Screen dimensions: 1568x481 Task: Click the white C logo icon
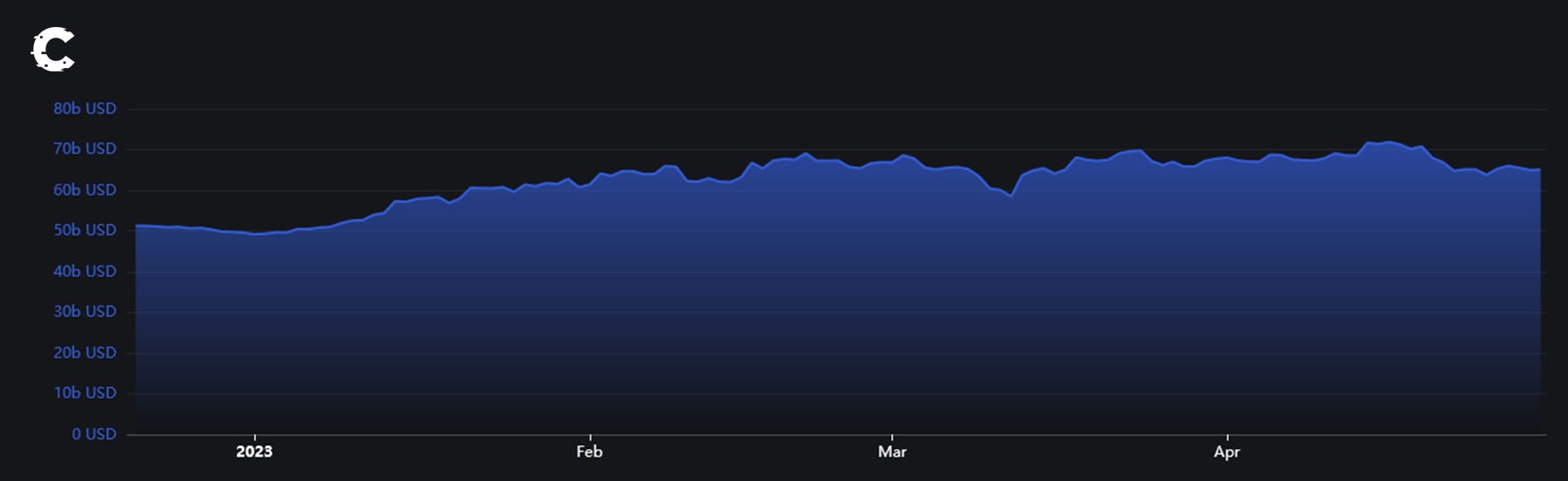tap(53, 50)
